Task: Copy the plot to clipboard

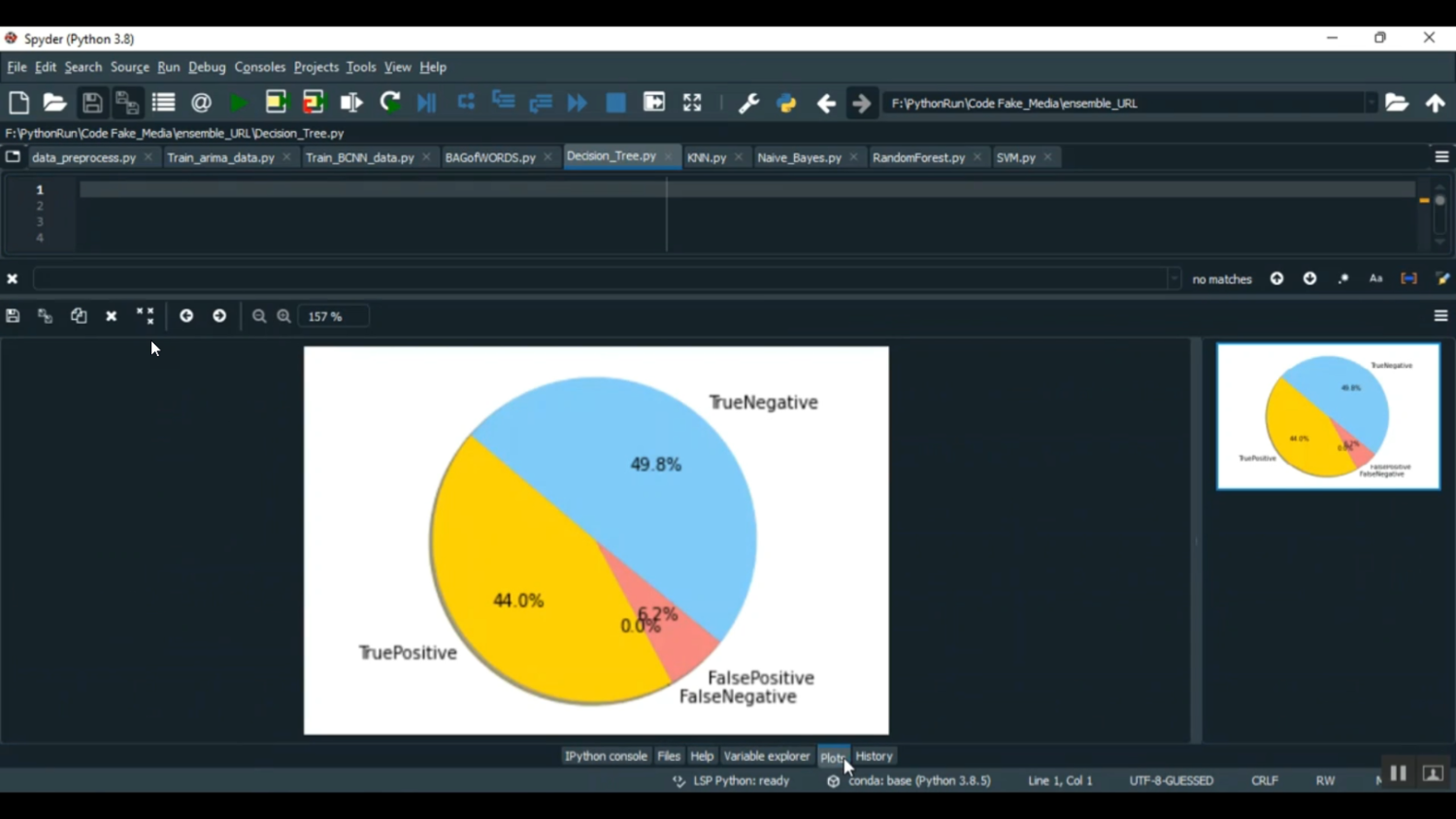Action: coord(79,316)
